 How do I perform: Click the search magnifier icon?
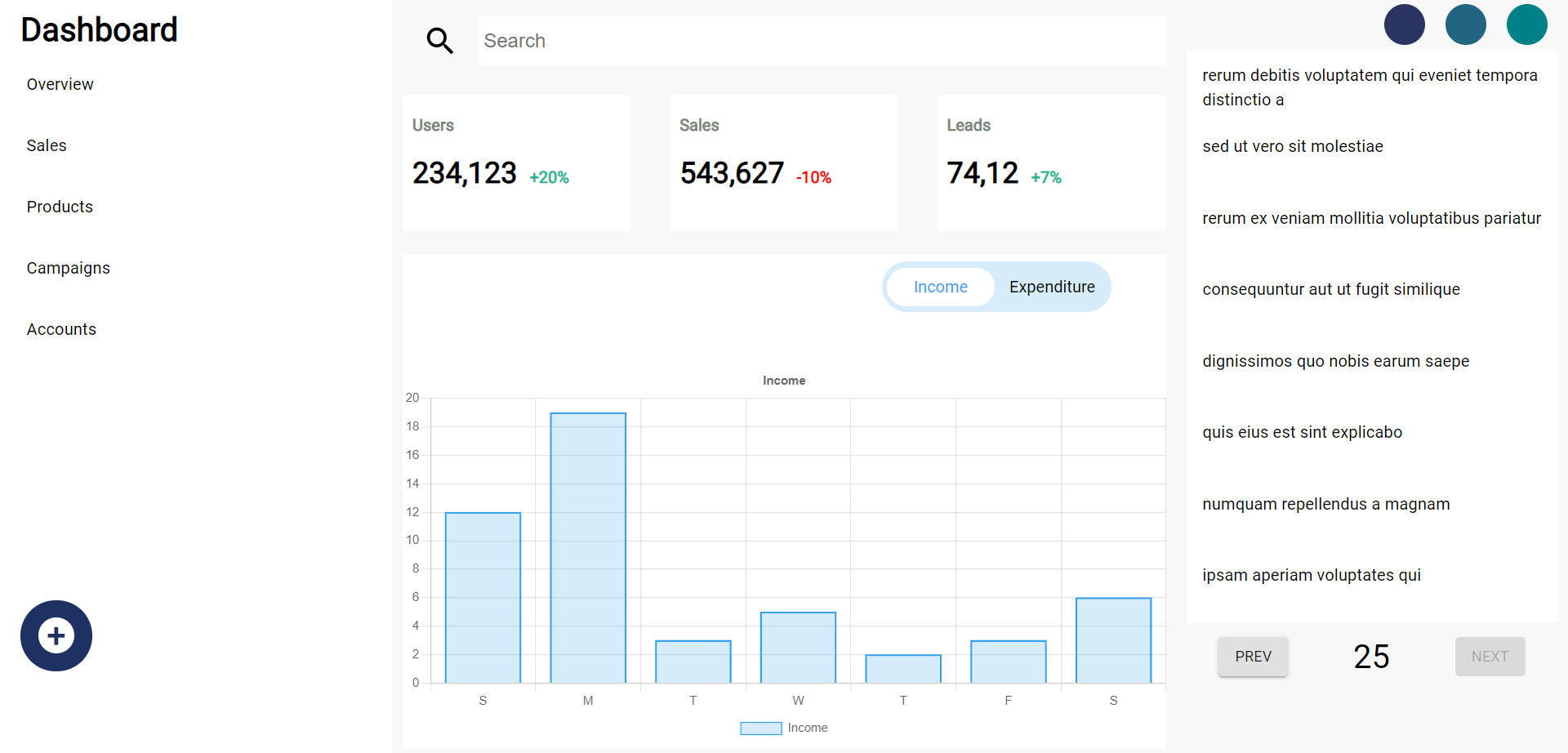click(x=439, y=40)
